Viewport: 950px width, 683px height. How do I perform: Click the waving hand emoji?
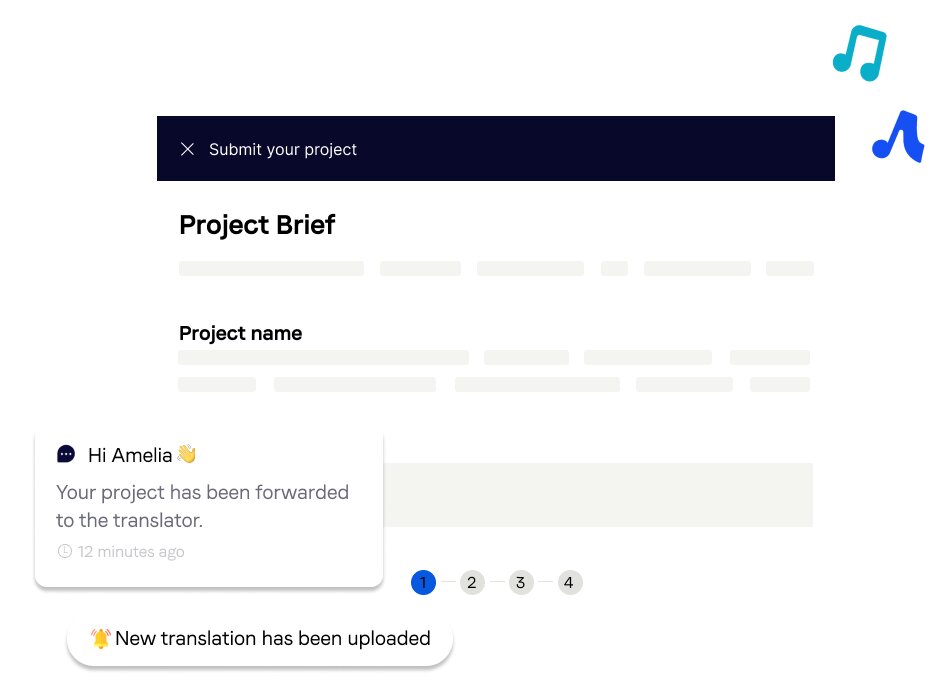click(187, 454)
